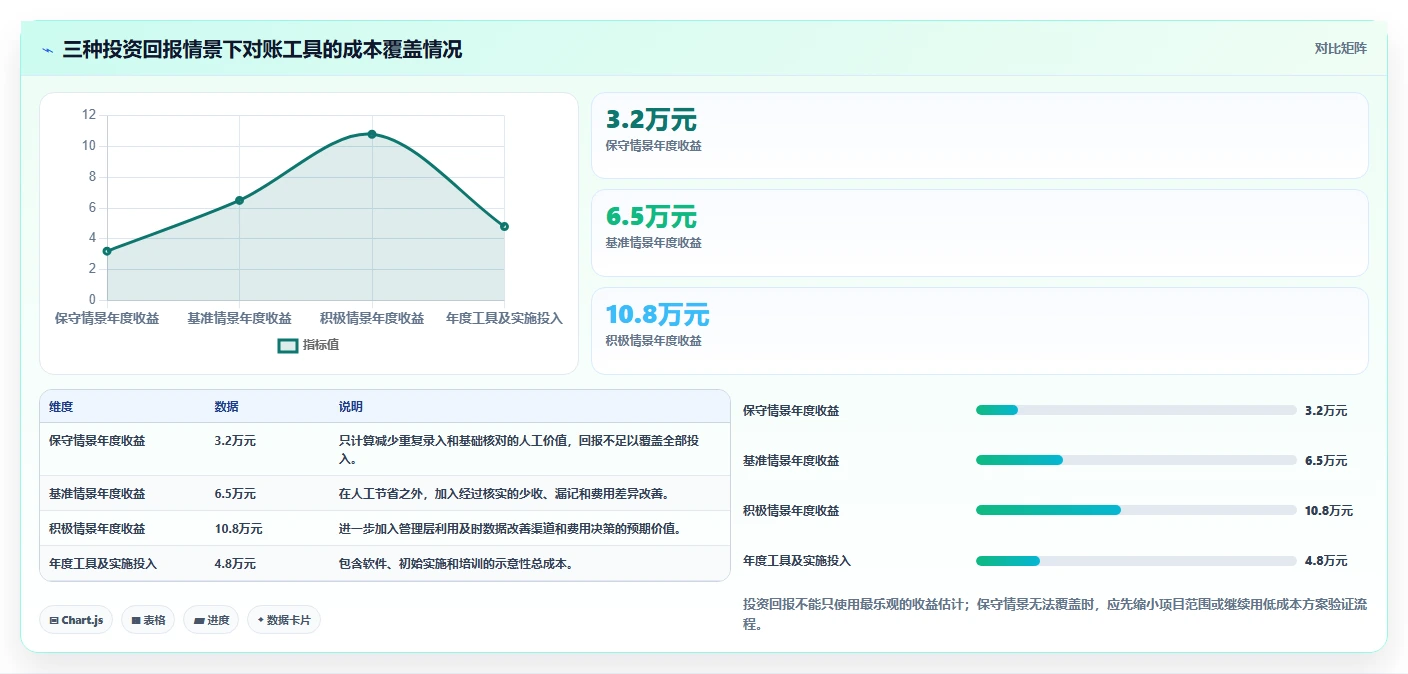Click the x-axis label 积极情景年度收益
This screenshot has height=674, width=1408.
point(372,318)
